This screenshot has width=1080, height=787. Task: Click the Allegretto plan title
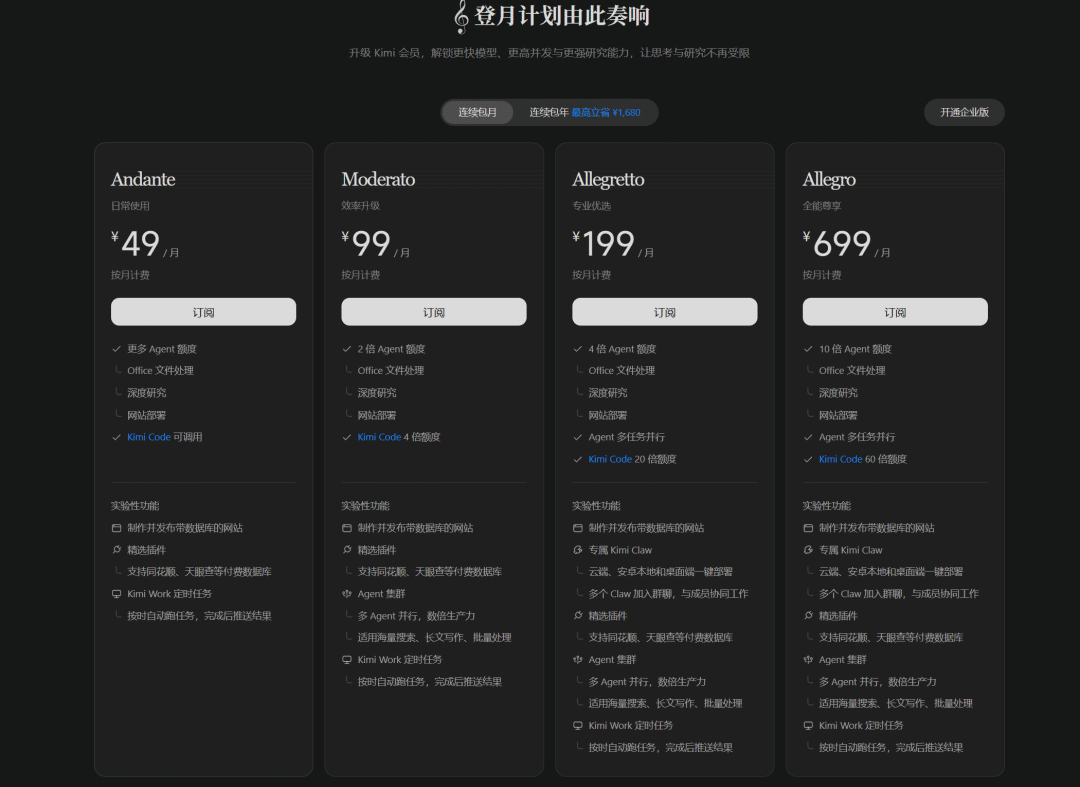608,180
